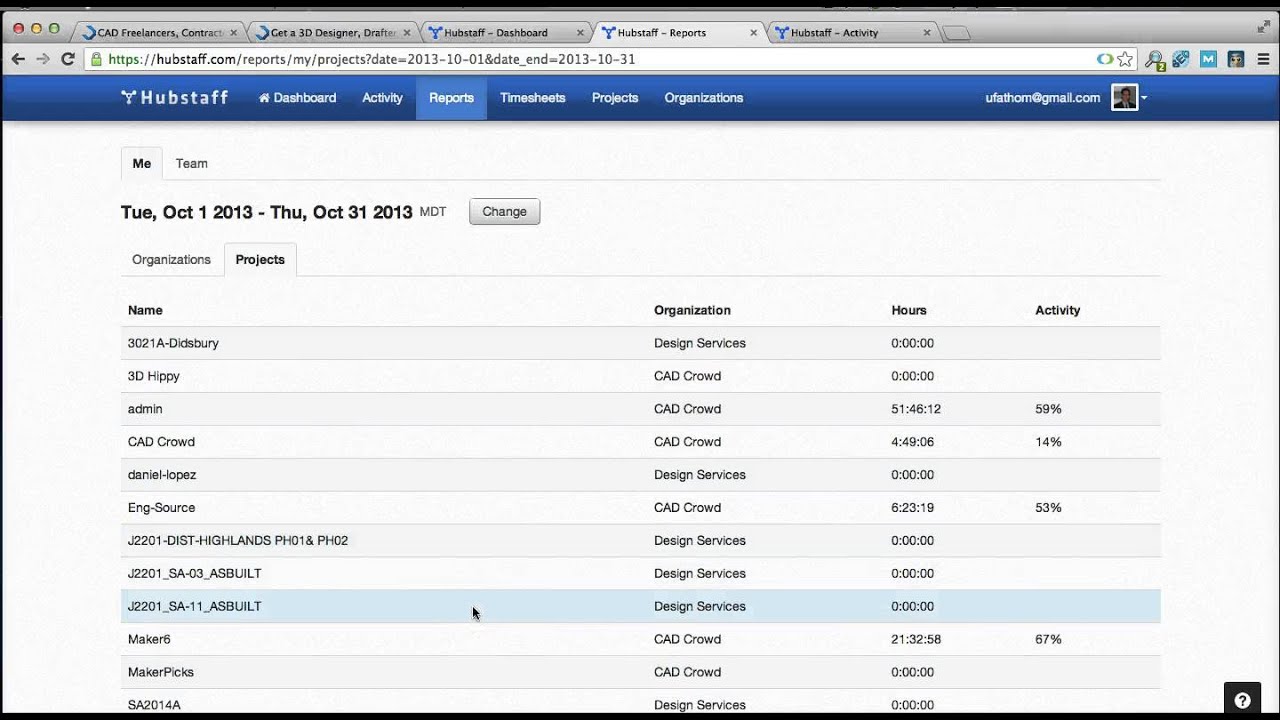This screenshot has width=1280, height=720.
Task: Switch to CAD Freelancers browser tab
Action: click(160, 33)
